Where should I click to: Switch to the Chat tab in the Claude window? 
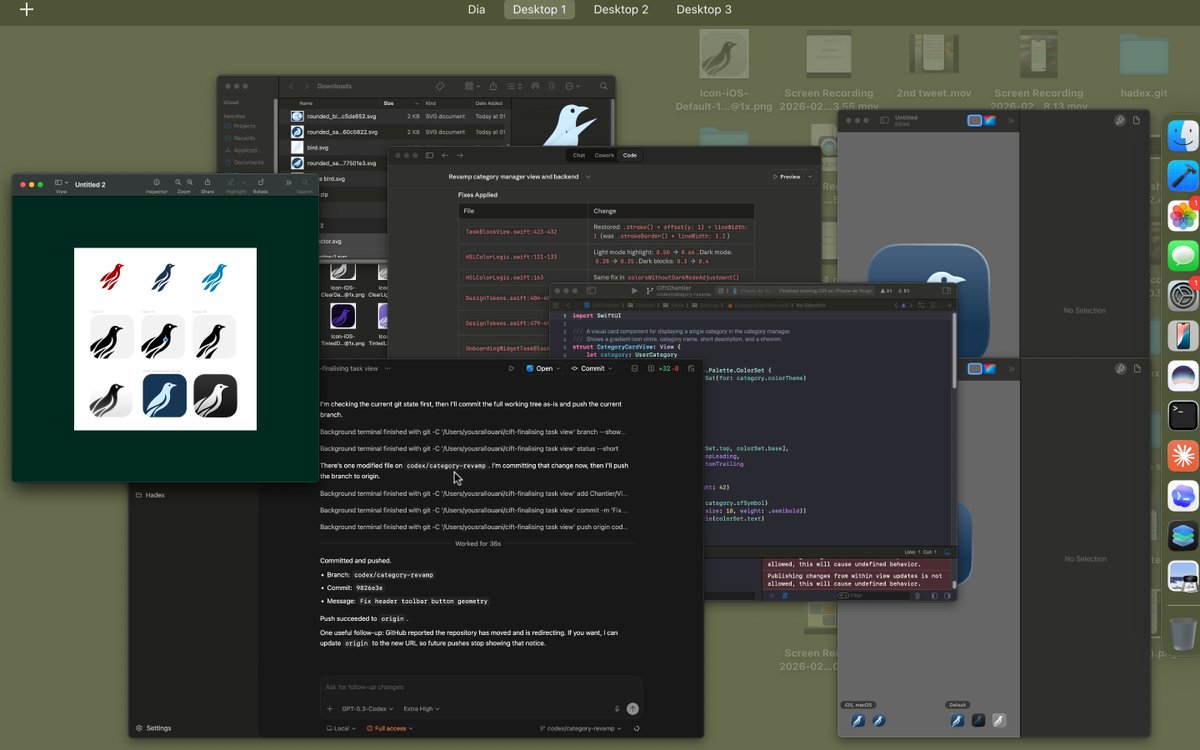[x=578, y=155]
